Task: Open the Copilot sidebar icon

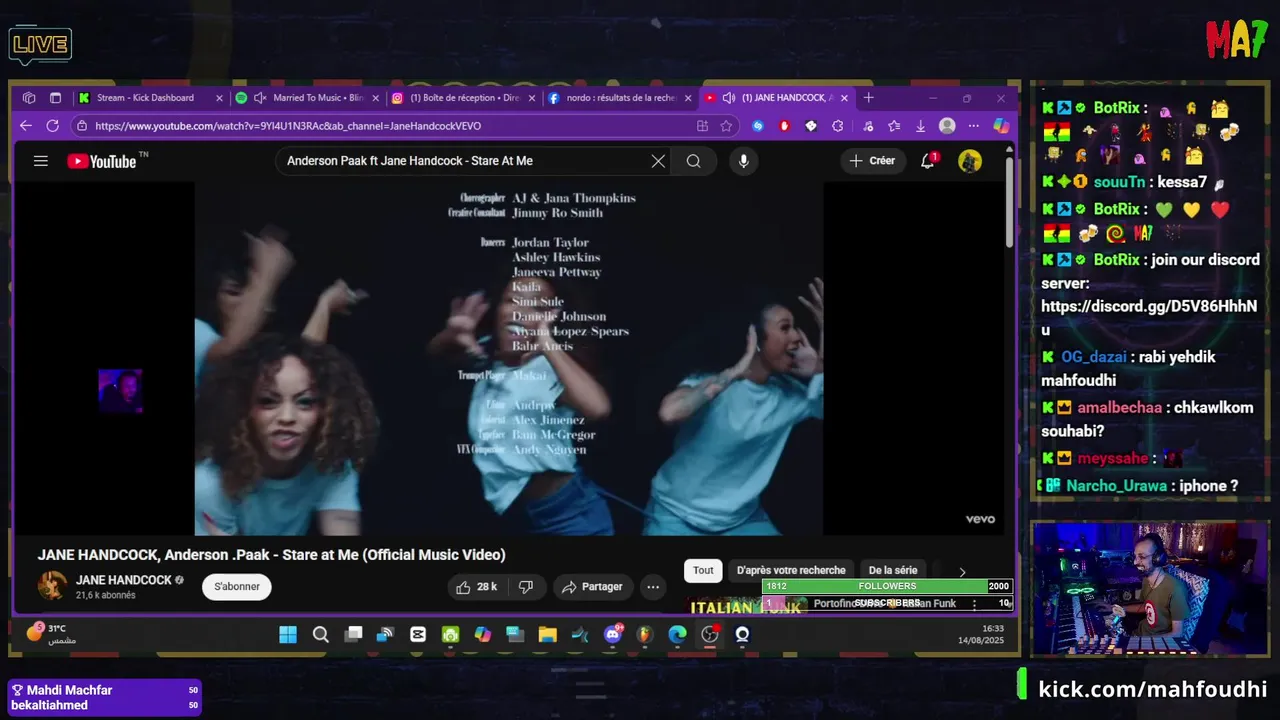Action: click(1000, 126)
